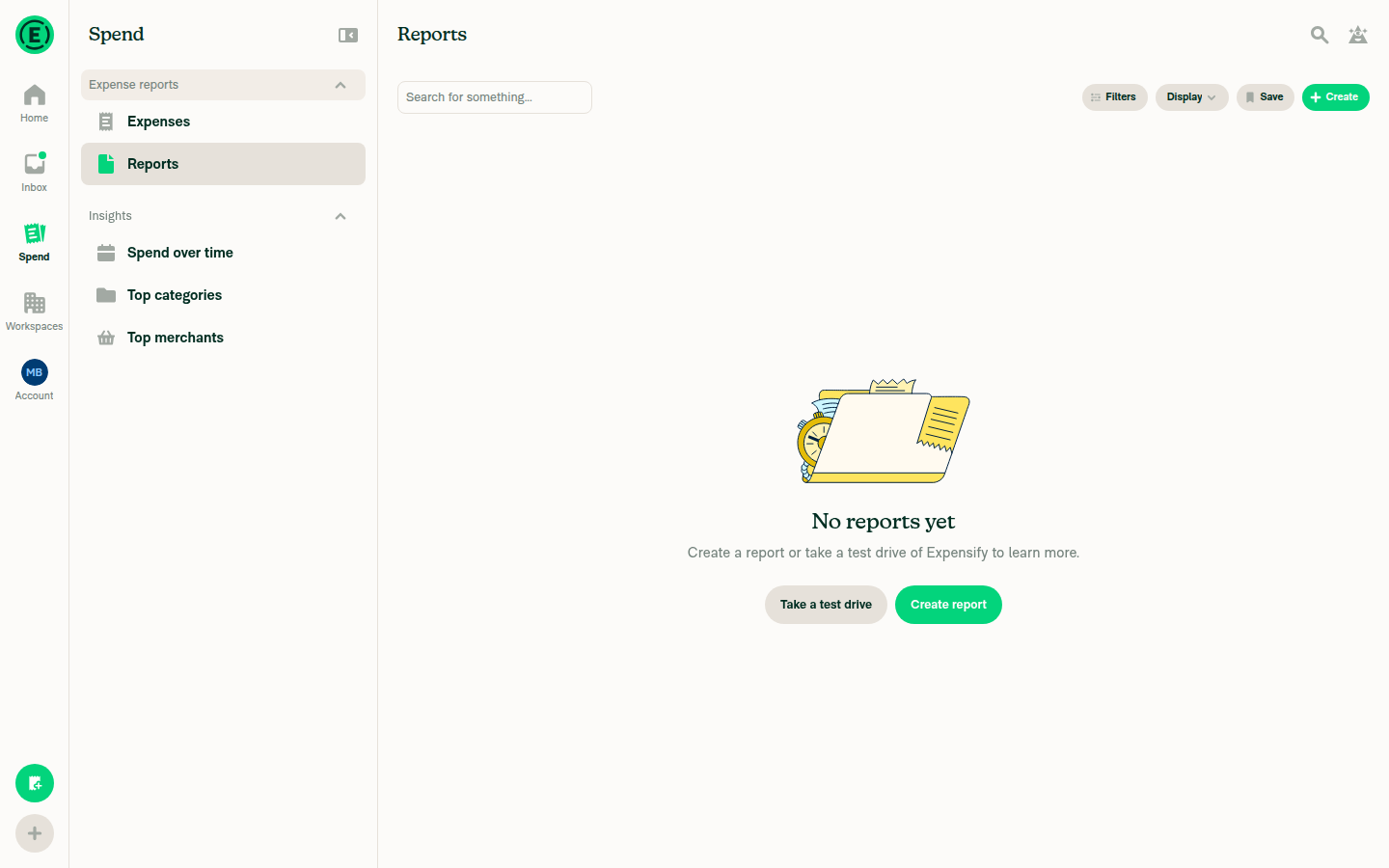This screenshot has height=868, width=1389.
Task: Focus the Search for something field
Action: tap(495, 97)
